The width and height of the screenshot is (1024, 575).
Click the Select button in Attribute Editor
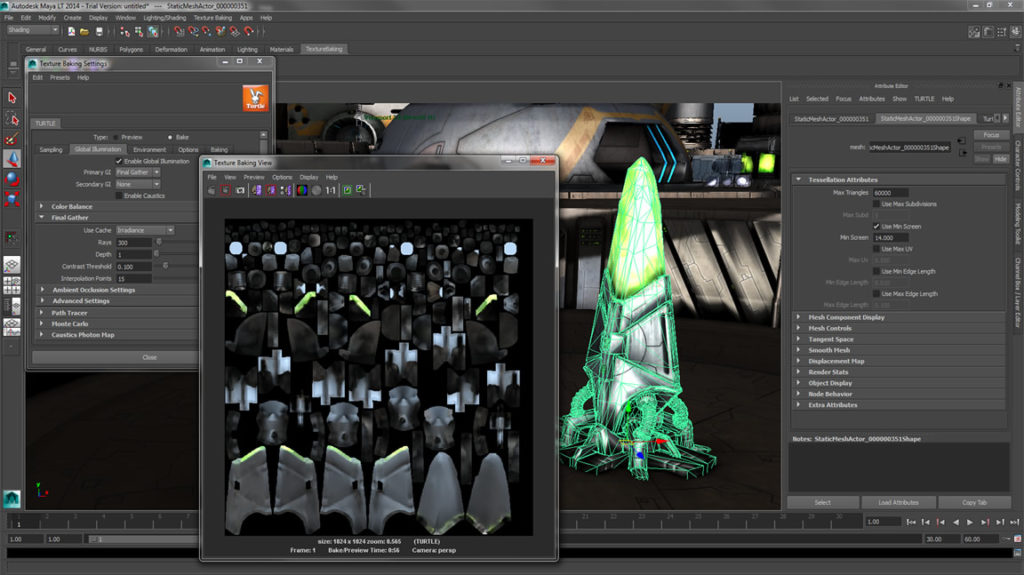point(823,502)
